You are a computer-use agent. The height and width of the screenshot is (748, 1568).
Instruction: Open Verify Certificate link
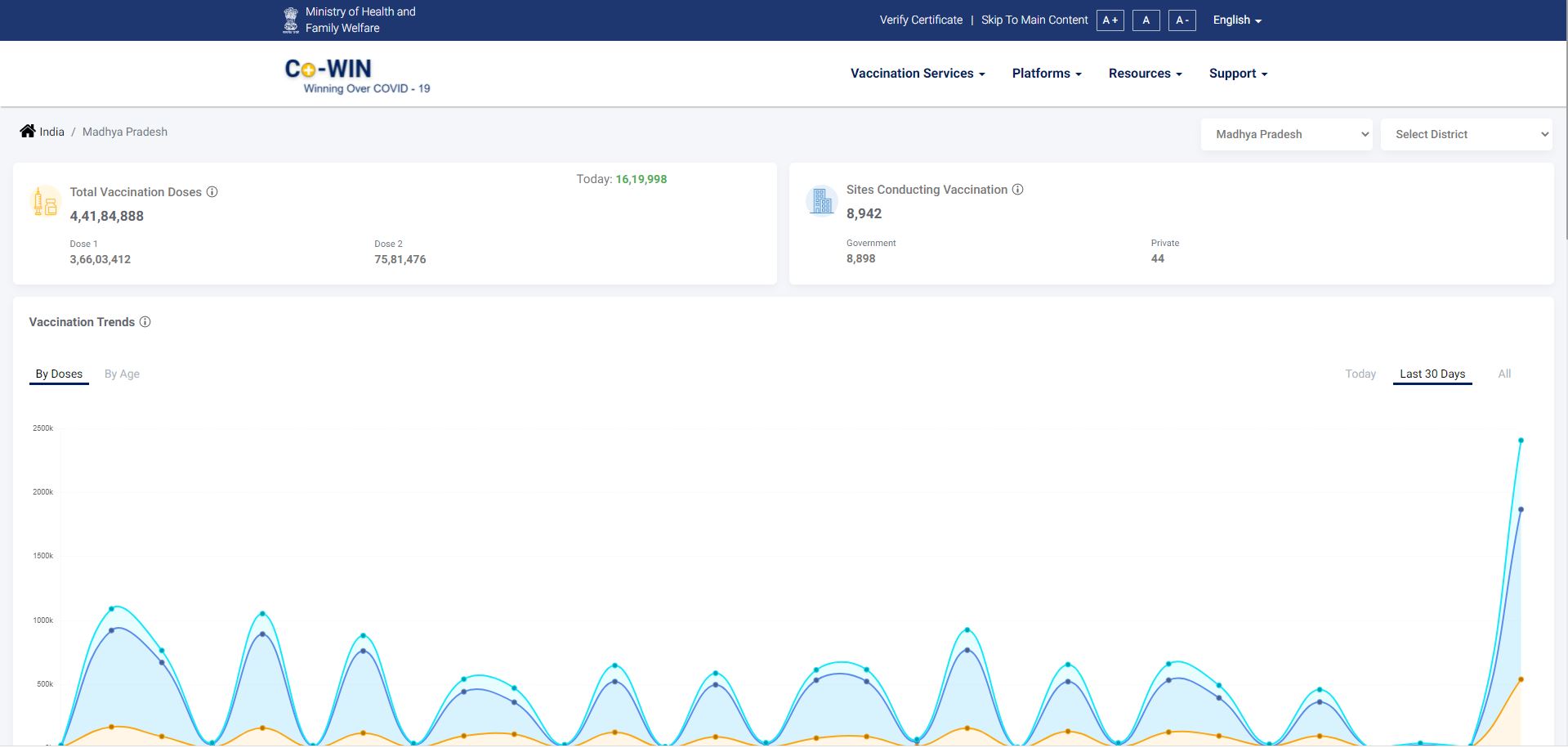tap(921, 20)
